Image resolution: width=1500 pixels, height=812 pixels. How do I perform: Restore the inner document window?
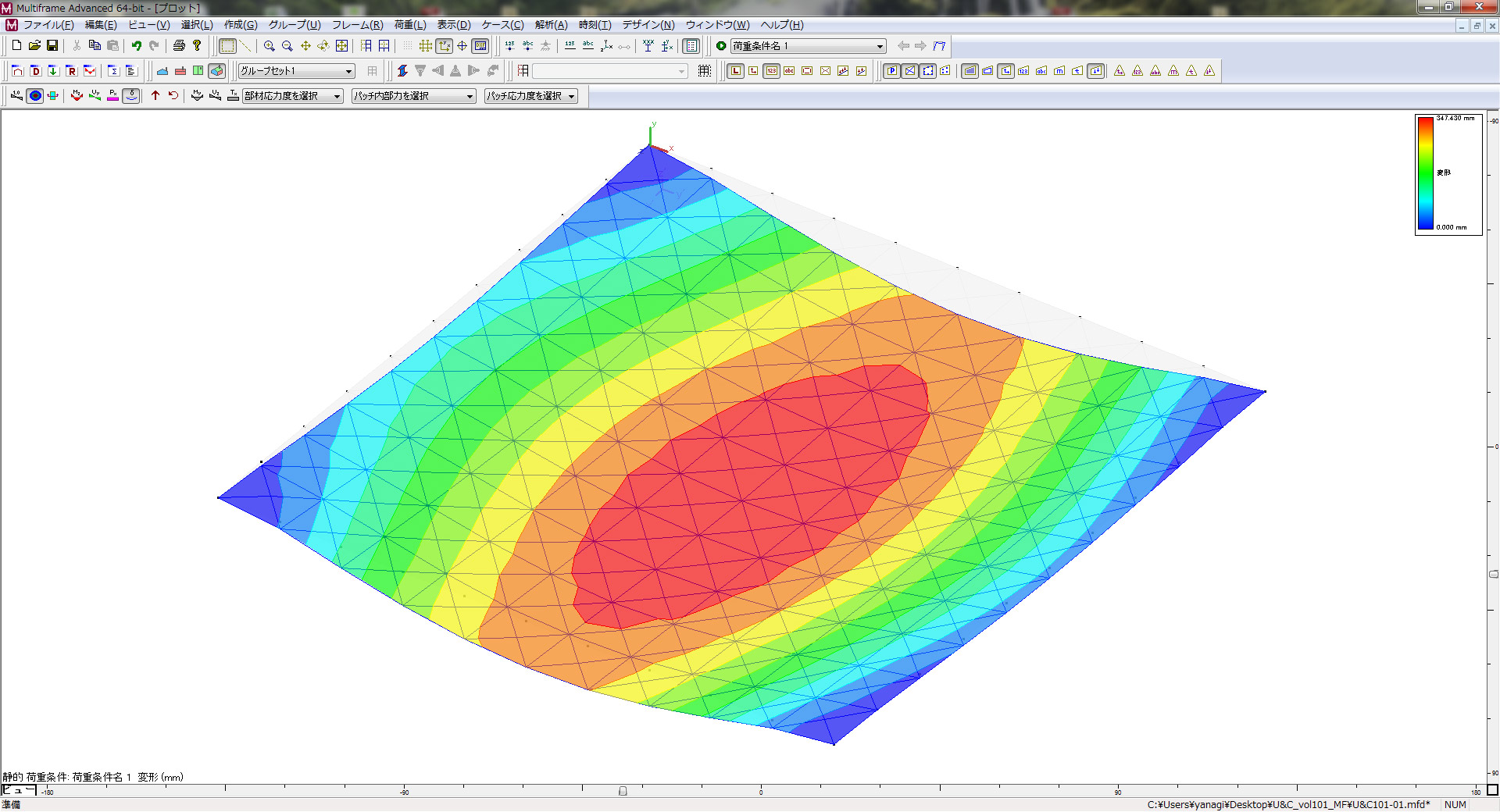click(1477, 26)
